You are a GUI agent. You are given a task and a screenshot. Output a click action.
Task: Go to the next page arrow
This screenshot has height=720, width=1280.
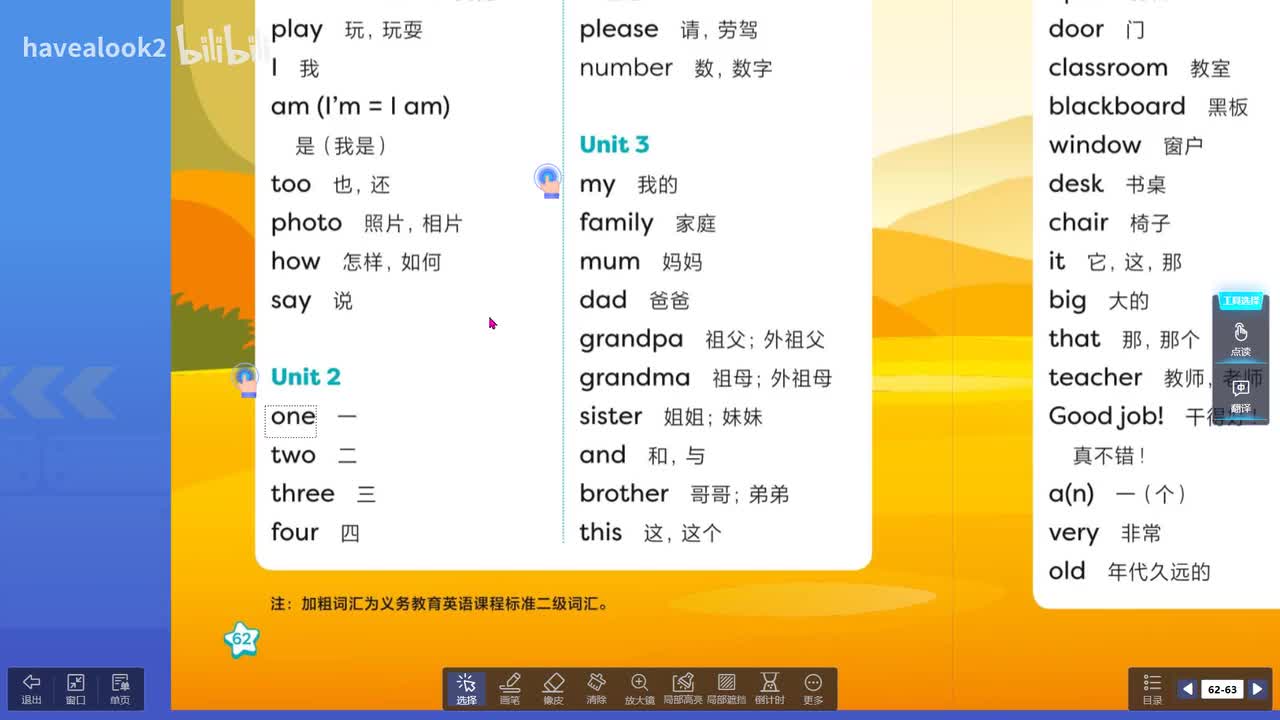pyautogui.click(x=1257, y=689)
